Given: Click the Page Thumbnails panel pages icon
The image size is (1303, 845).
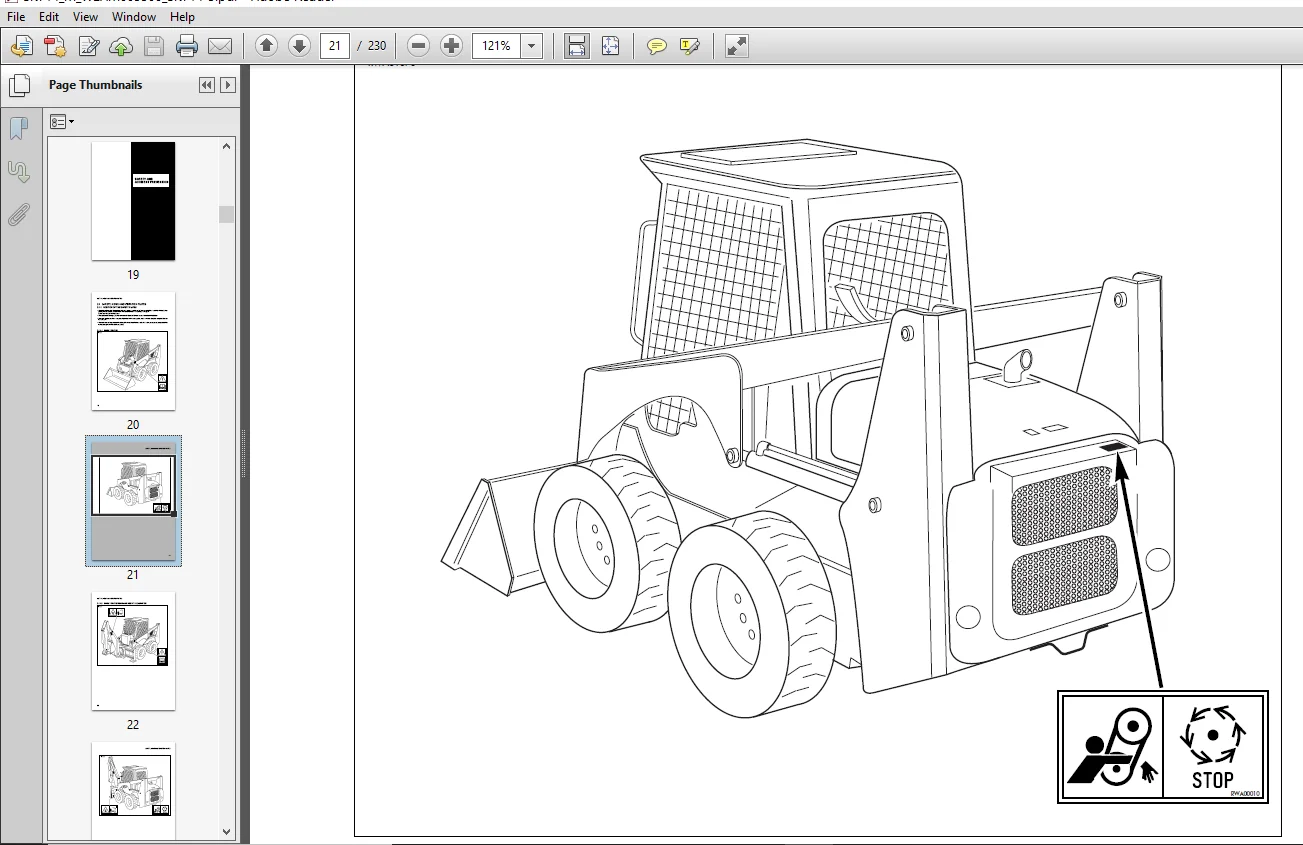Looking at the screenshot, I should [19, 86].
